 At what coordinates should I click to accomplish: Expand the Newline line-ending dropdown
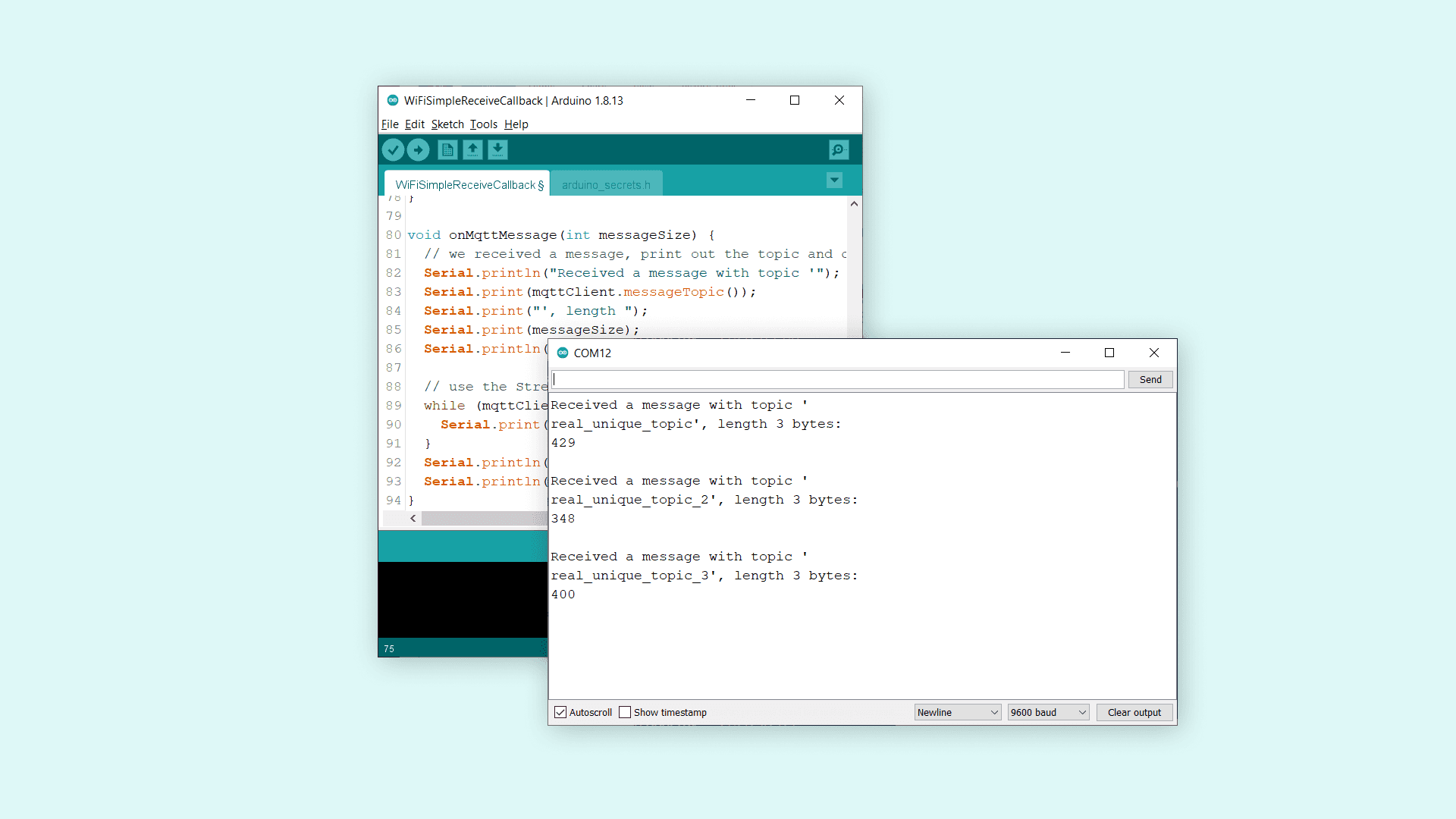(957, 712)
